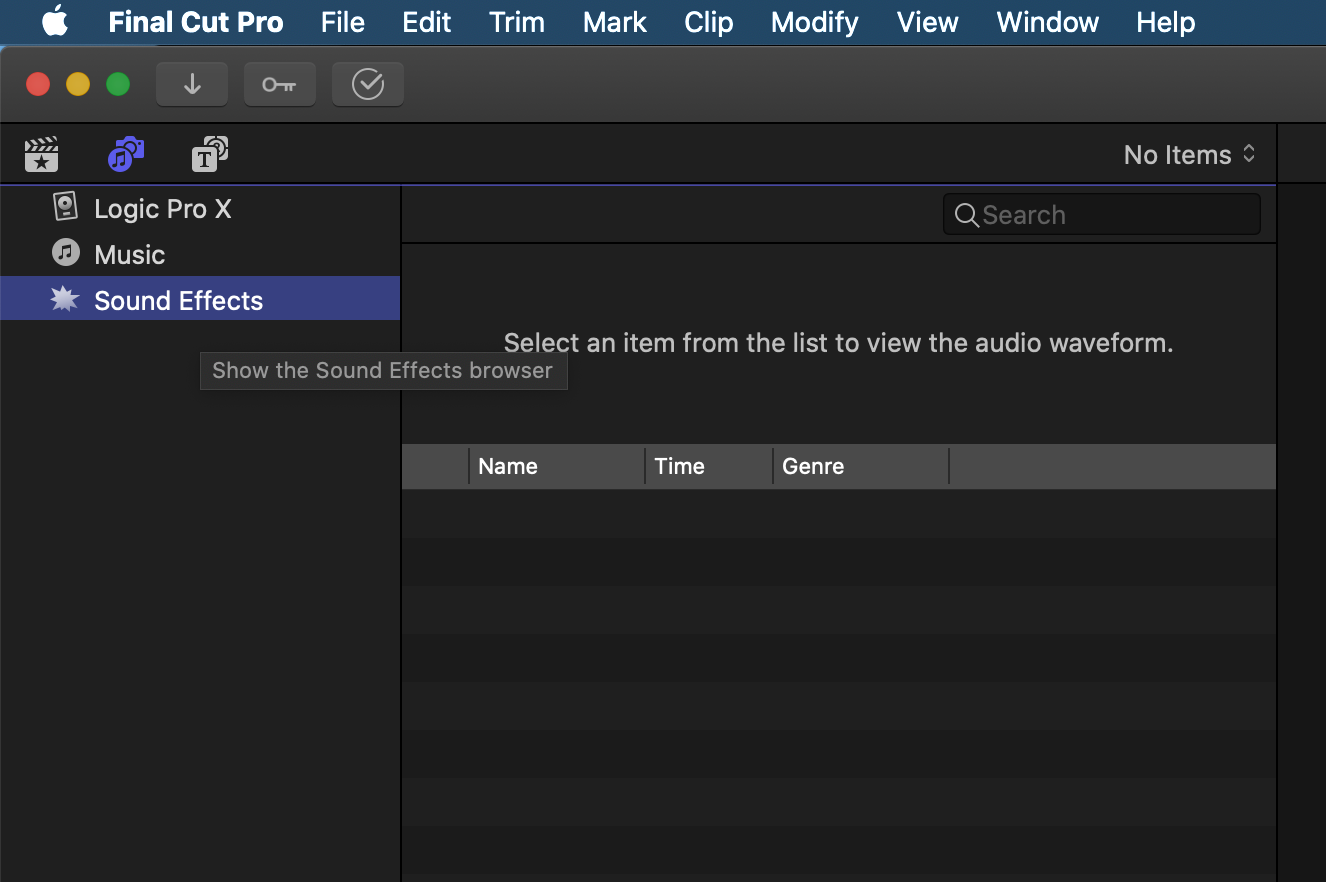Show the Libraries sidebar clapperboard icon
This screenshot has width=1326, height=882.
click(x=41, y=155)
